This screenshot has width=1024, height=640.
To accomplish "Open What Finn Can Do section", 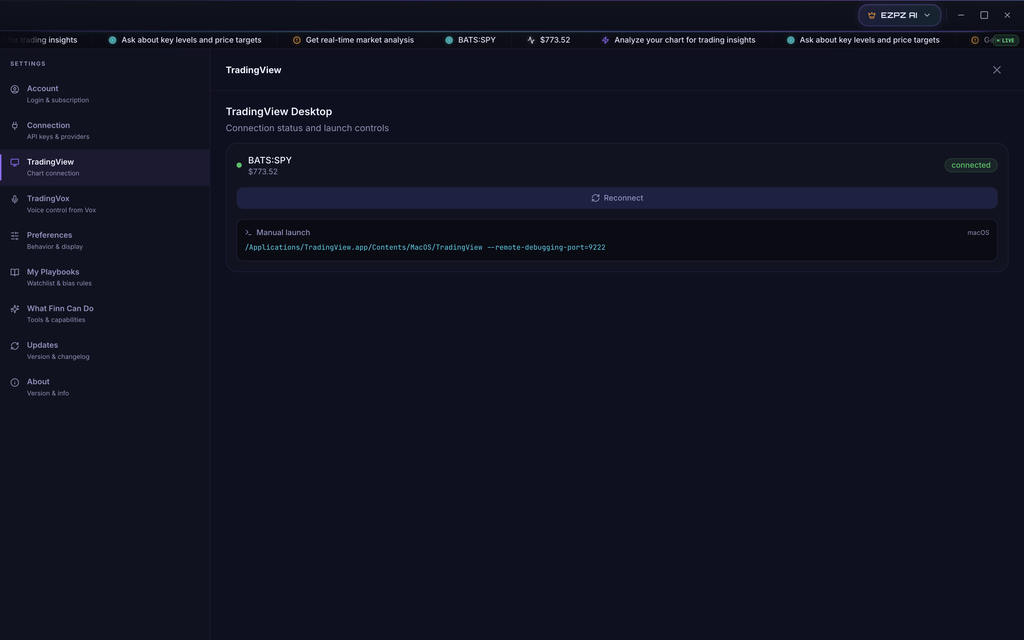I will [104, 313].
